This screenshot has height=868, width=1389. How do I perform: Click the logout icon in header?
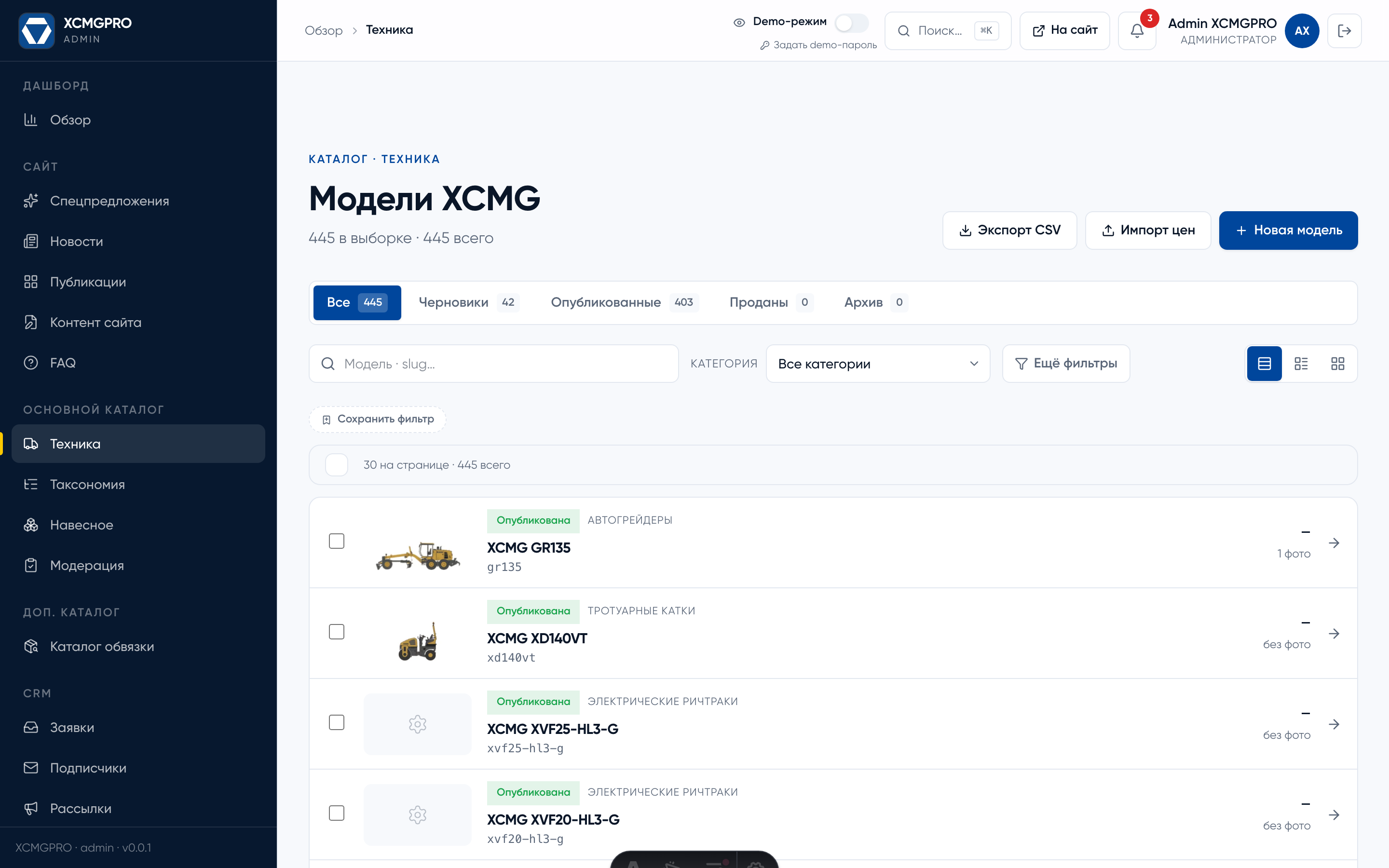1344,30
